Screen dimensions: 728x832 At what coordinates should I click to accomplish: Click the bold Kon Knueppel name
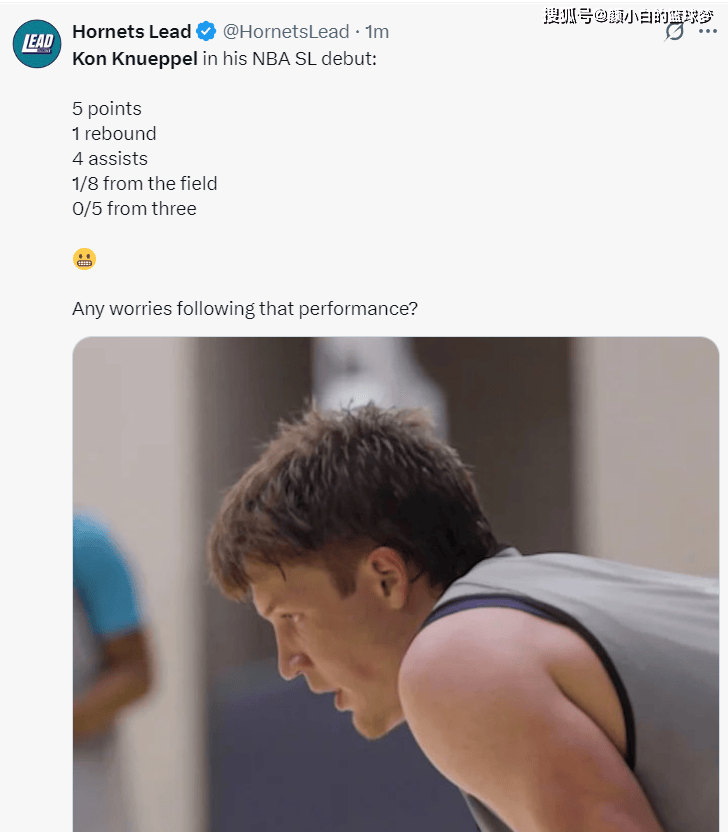[x=134, y=58]
